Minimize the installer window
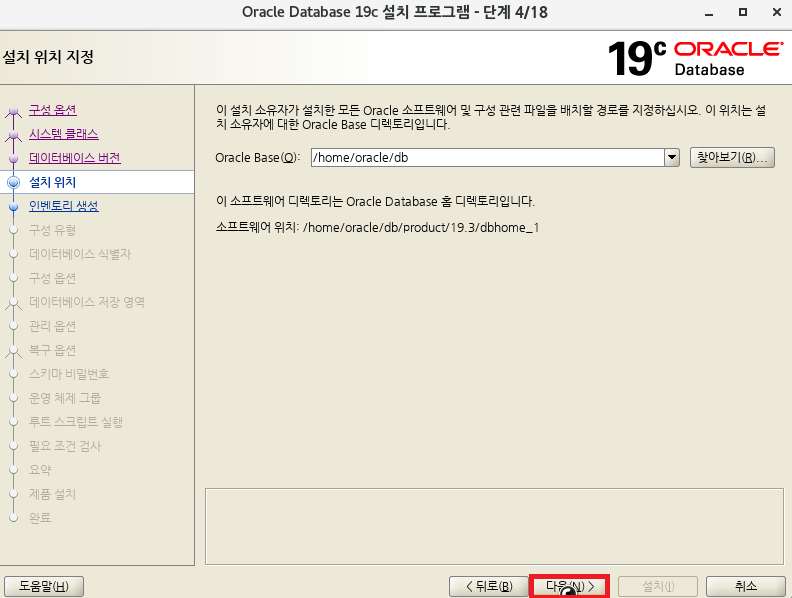792x598 pixels. (x=709, y=13)
